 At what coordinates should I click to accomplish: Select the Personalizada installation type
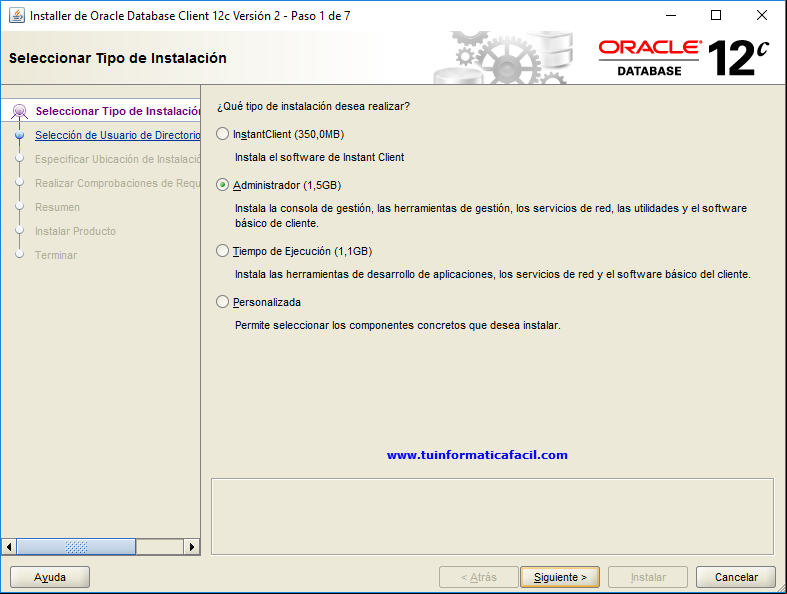(222, 302)
